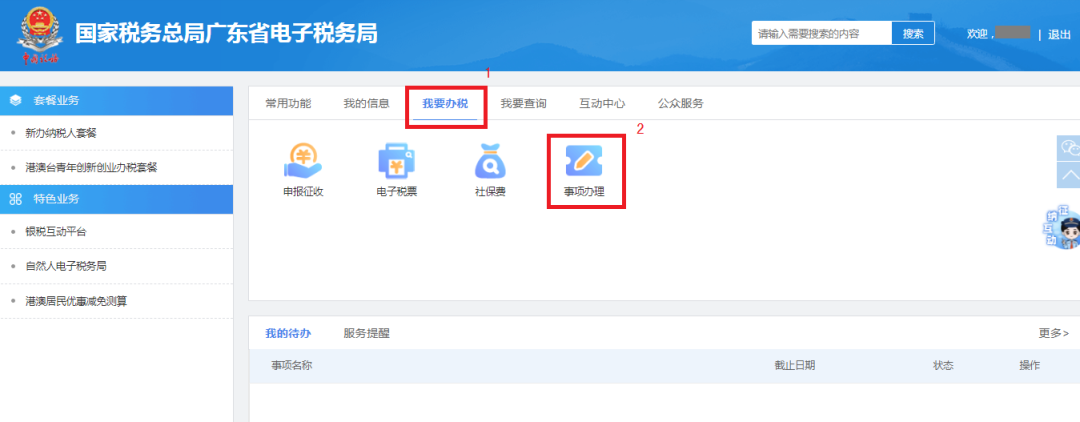The height and width of the screenshot is (422, 1080).
Task: Open the 征纳互动 assistant avatar
Action: pos(1063,228)
